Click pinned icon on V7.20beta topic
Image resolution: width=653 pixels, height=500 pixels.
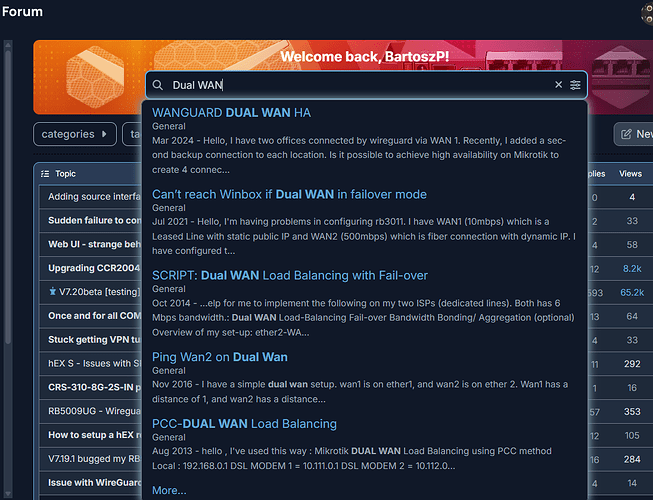52,291
